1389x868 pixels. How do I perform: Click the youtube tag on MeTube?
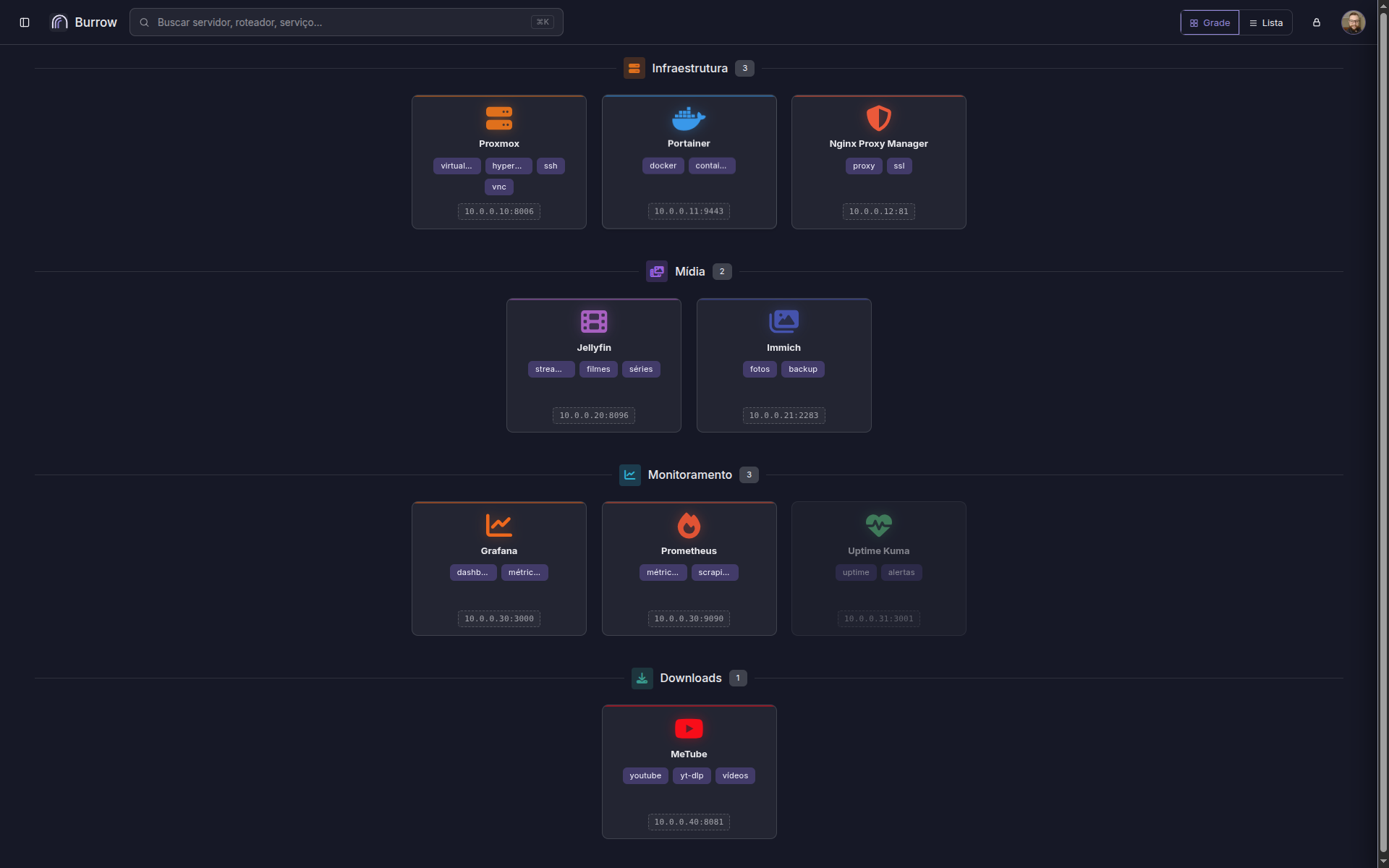645,775
